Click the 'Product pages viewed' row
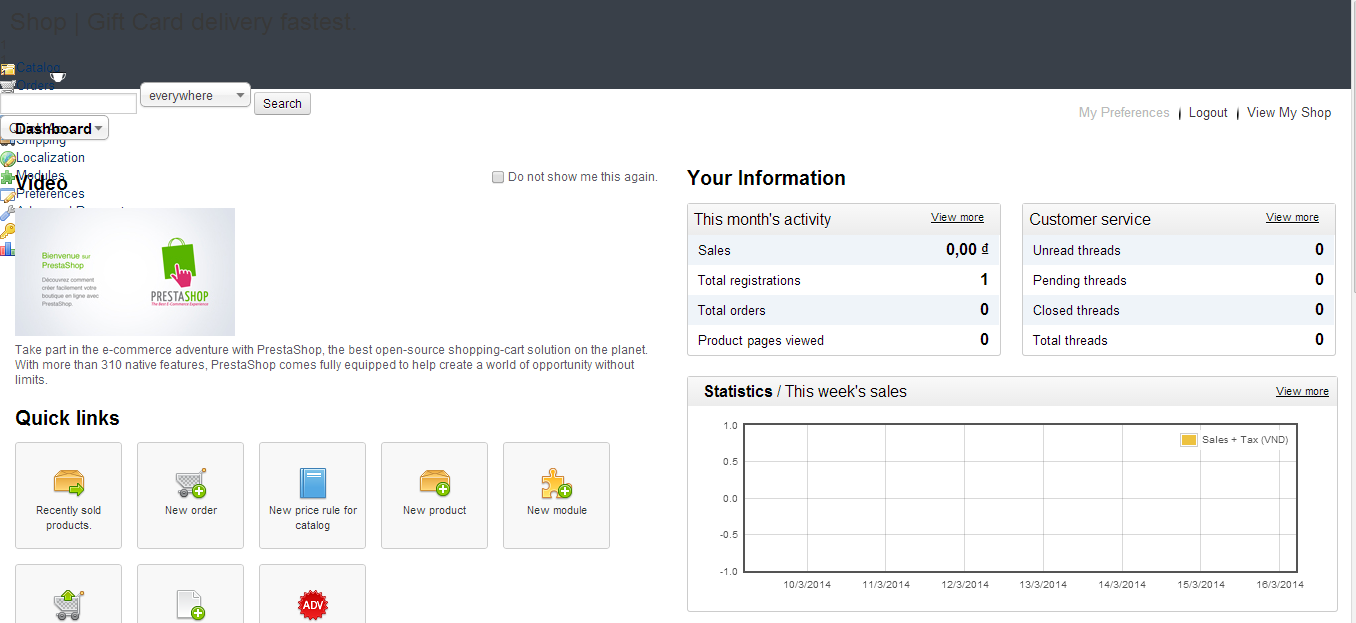The height and width of the screenshot is (623, 1356). click(844, 340)
